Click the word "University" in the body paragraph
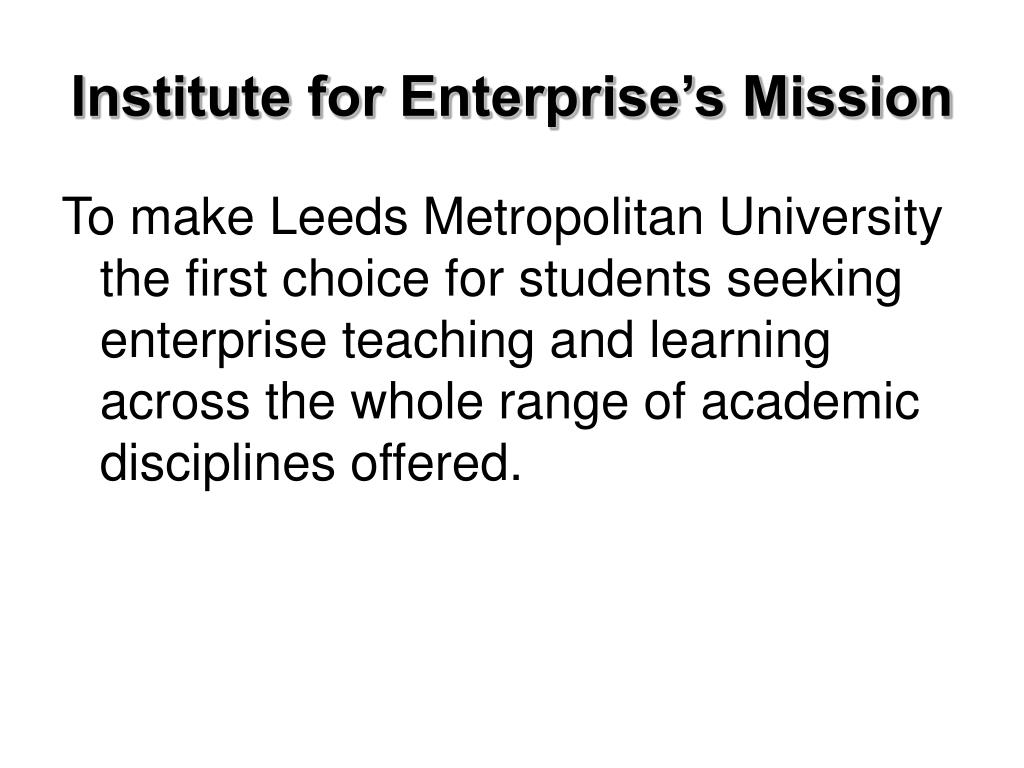 pos(830,219)
